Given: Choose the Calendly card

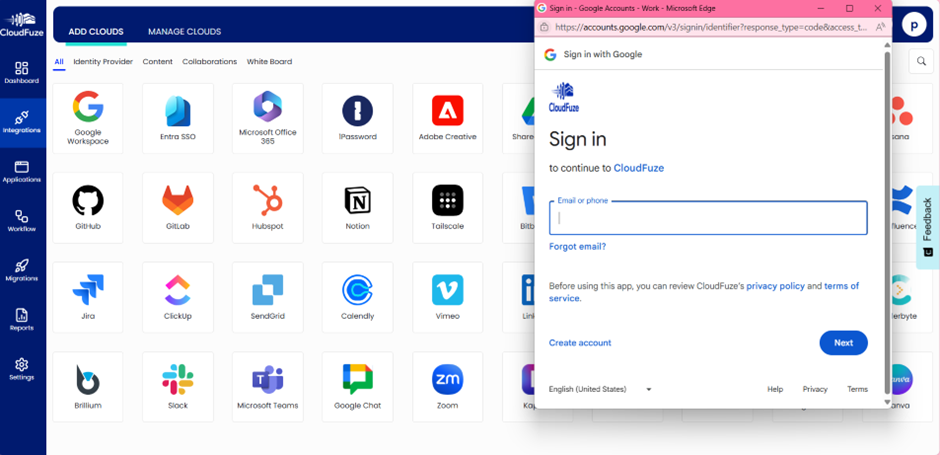Looking at the screenshot, I should pyautogui.click(x=358, y=297).
